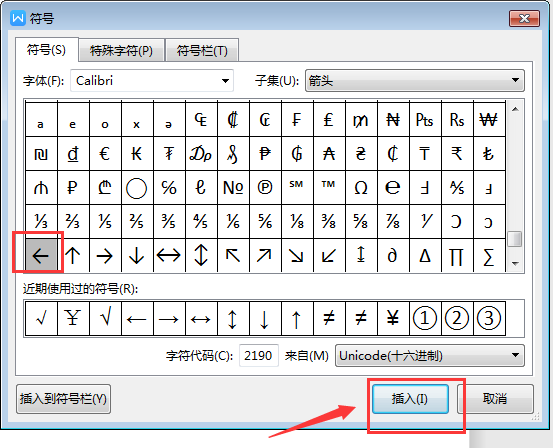Open the 子集 箭头 subset dropdown
Viewport: 553px width, 448px height.
point(415,81)
